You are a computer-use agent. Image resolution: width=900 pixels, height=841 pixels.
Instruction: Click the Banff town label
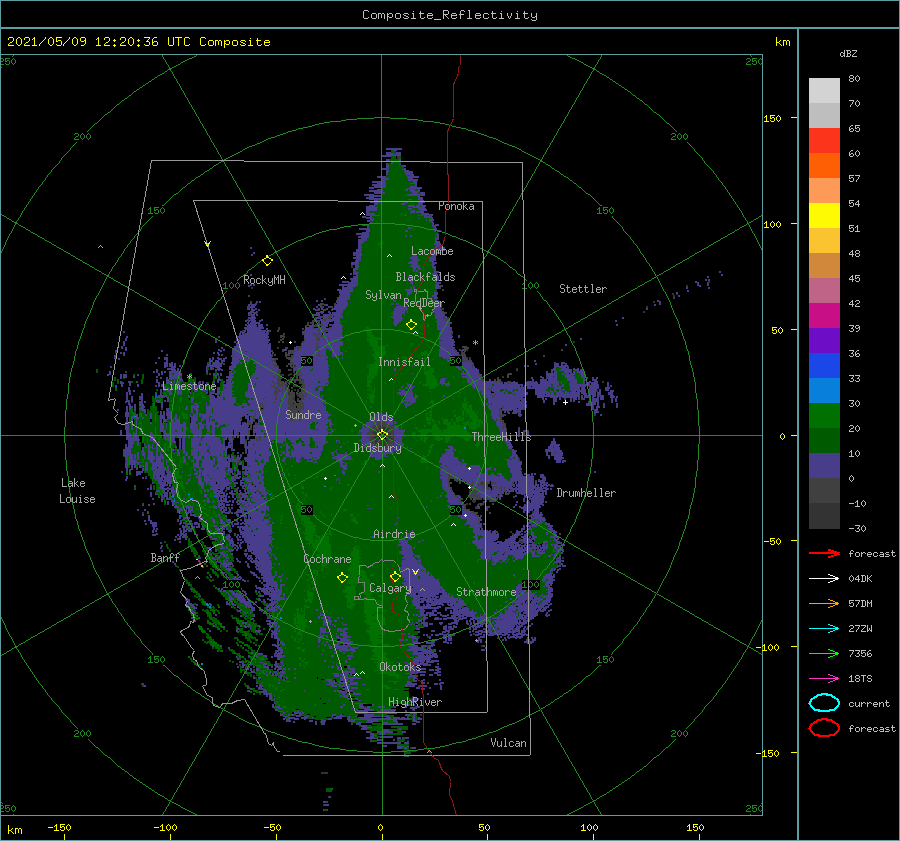165,557
